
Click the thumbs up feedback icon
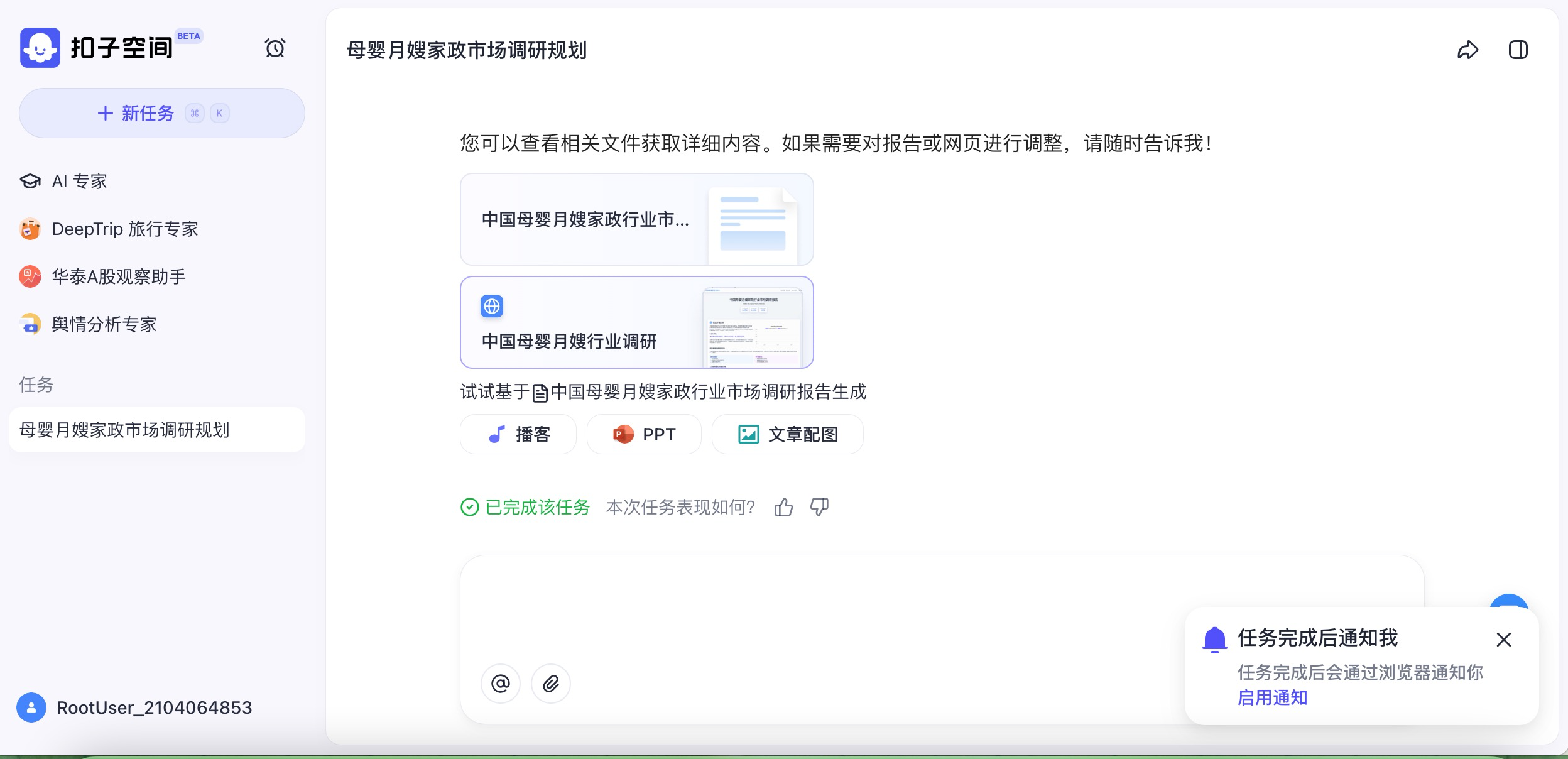tap(783, 507)
